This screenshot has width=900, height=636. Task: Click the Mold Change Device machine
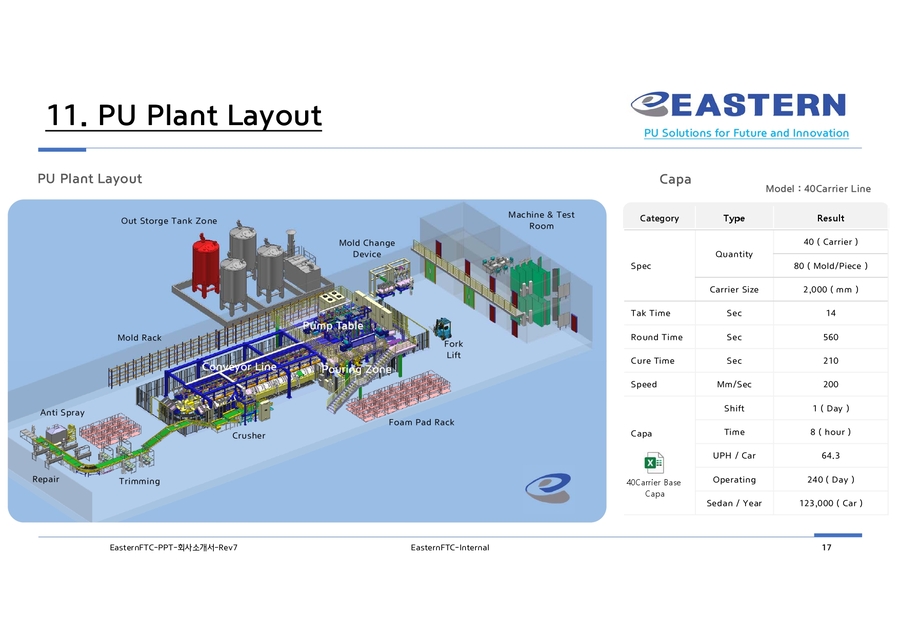(390, 278)
